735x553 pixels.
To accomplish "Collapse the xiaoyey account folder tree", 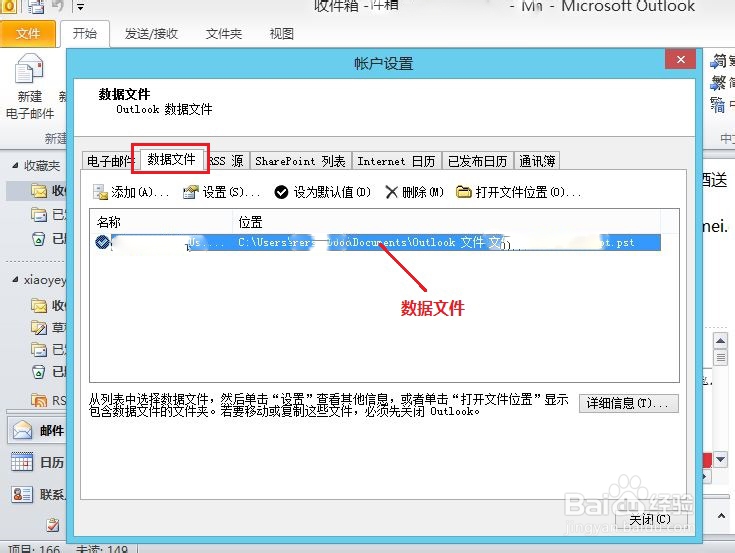I will (15, 279).
